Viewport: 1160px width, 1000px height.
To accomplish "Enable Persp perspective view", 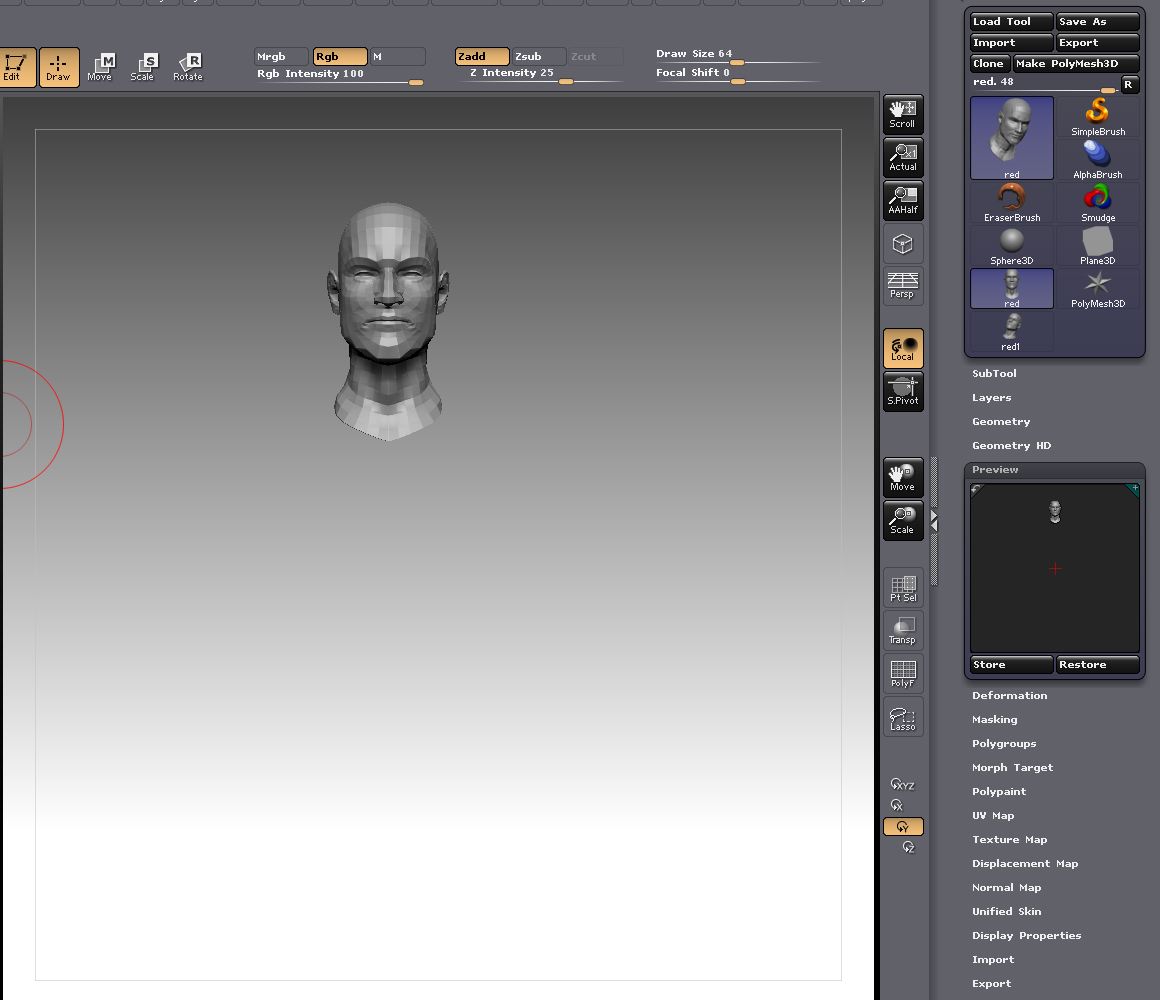I will 902,286.
